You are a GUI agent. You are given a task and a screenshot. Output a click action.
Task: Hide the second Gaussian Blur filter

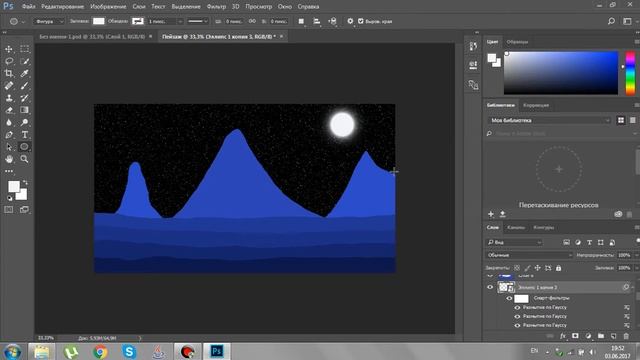[x=518, y=316]
